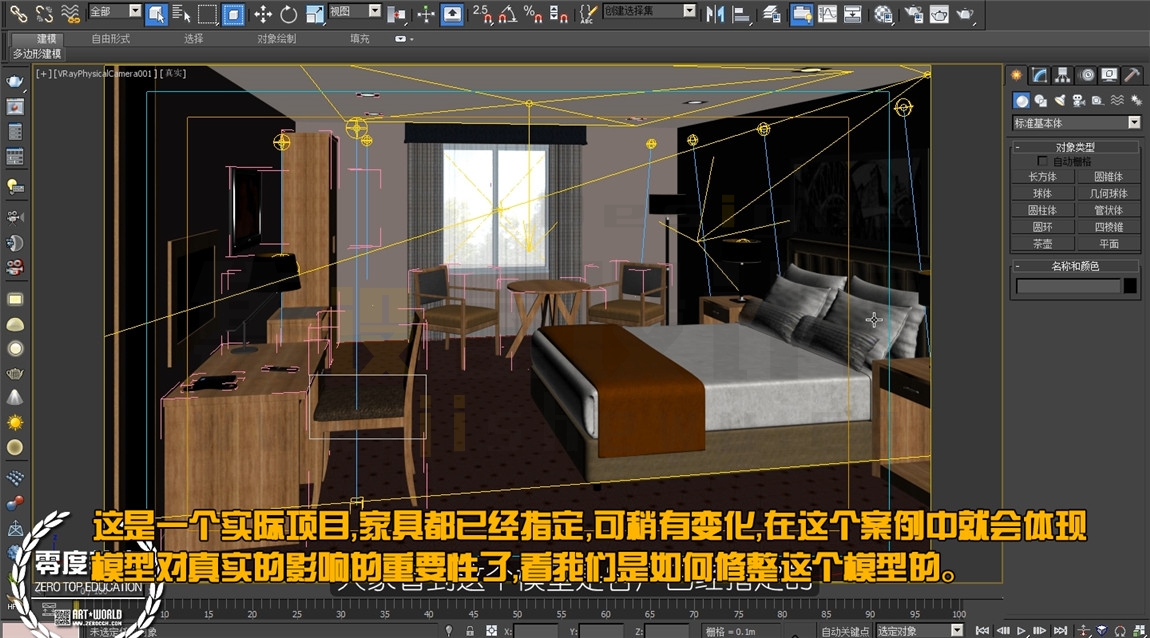The width and height of the screenshot is (1150, 638).
Task: Click the Play Animation button
Action: (1021, 631)
